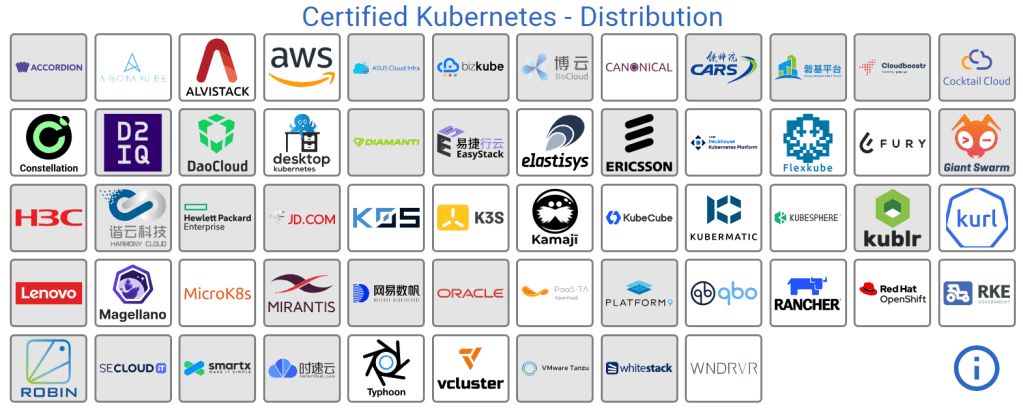Open the Kubermatic distribution tile

point(723,217)
